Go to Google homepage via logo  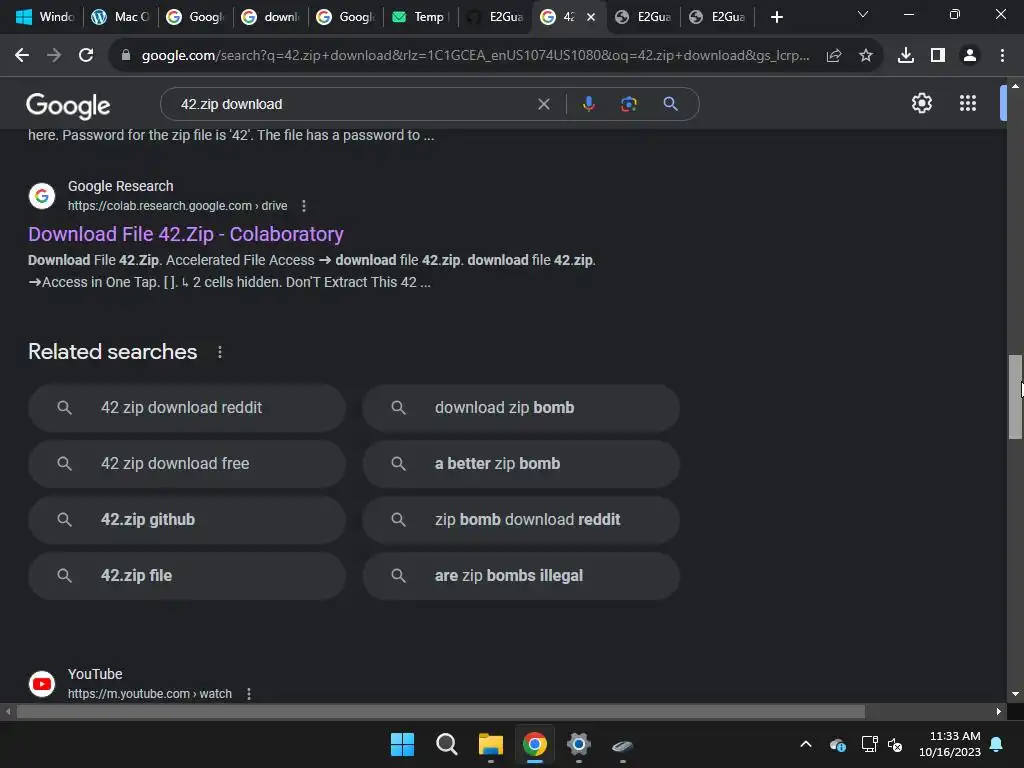tap(68, 105)
